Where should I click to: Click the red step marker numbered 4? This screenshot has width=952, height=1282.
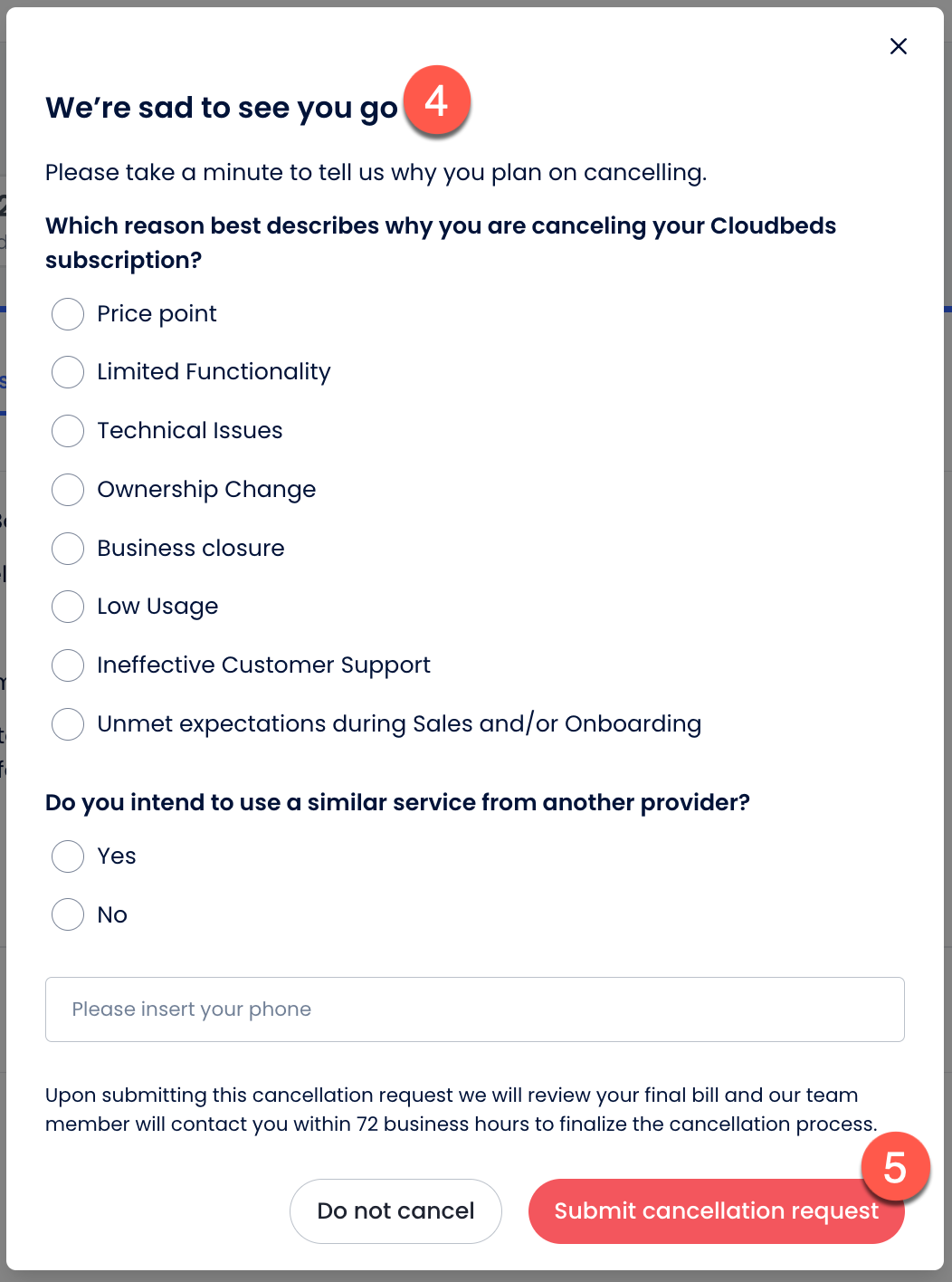[x=437, y=101]
